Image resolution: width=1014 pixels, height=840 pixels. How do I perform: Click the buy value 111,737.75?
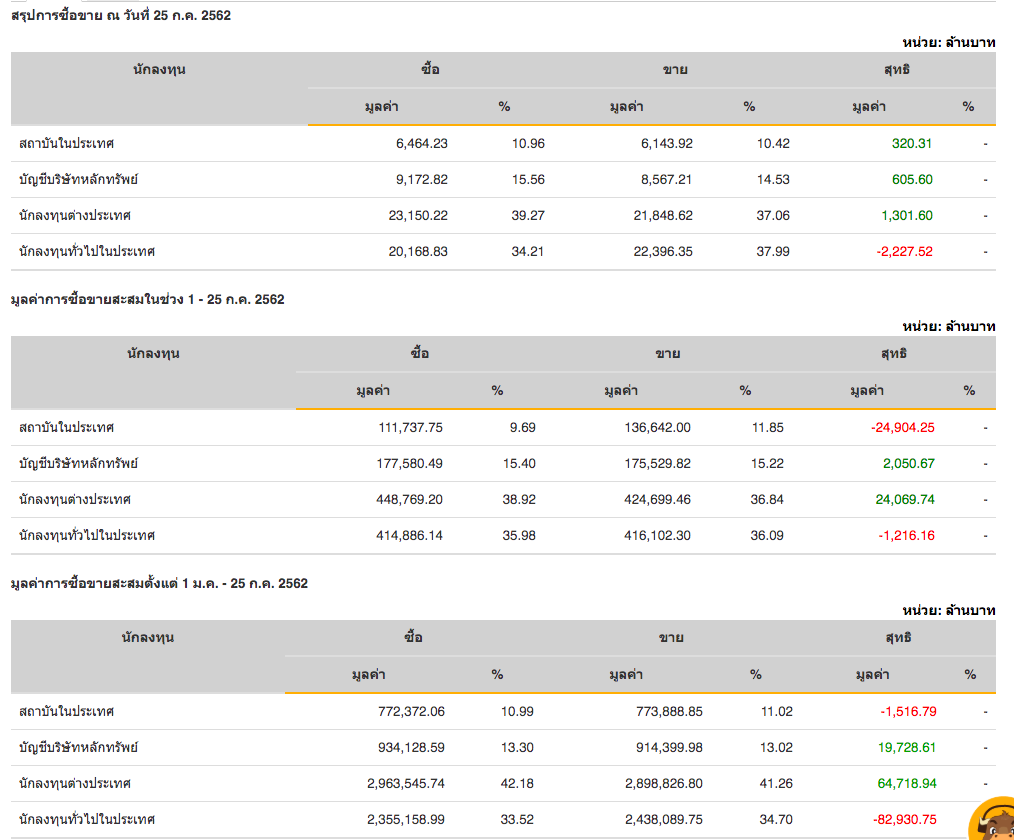(x=405, y=427)
